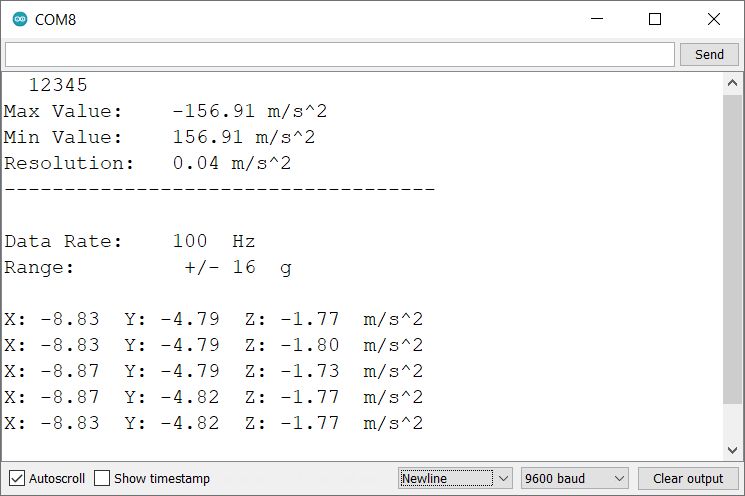
Task: Enable the Show timestamp checkbox
Action: [102, 478]
